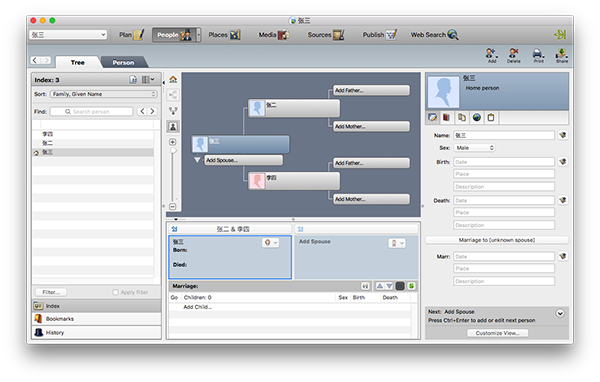Image resolution: width=600 pixels, height=382 pixels.
Task: Enable the Apply filter checkbox
Action: 115,292
